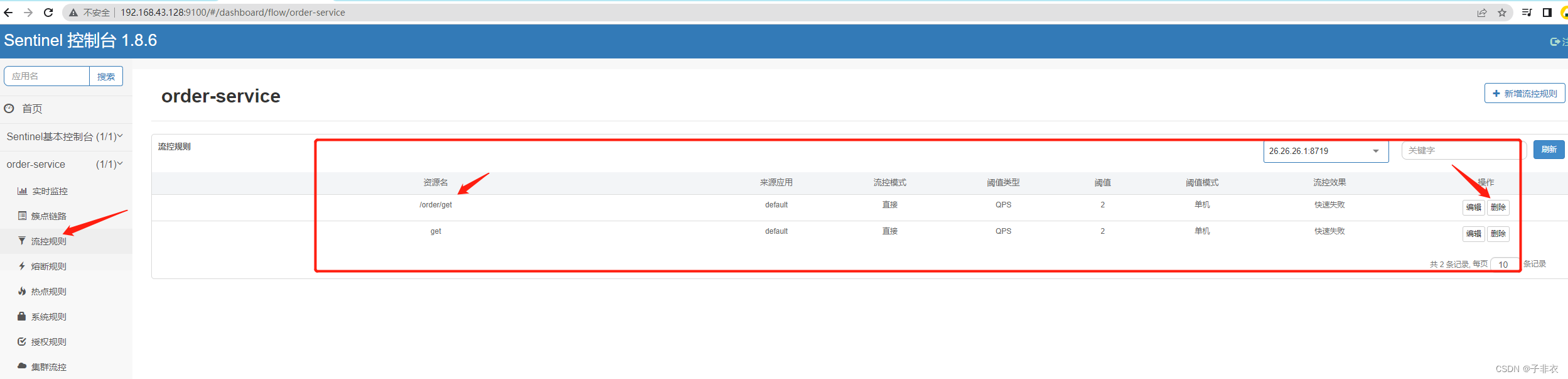
Task: Click 编辑 for /order/get rule
Action: pos(1473,207)
